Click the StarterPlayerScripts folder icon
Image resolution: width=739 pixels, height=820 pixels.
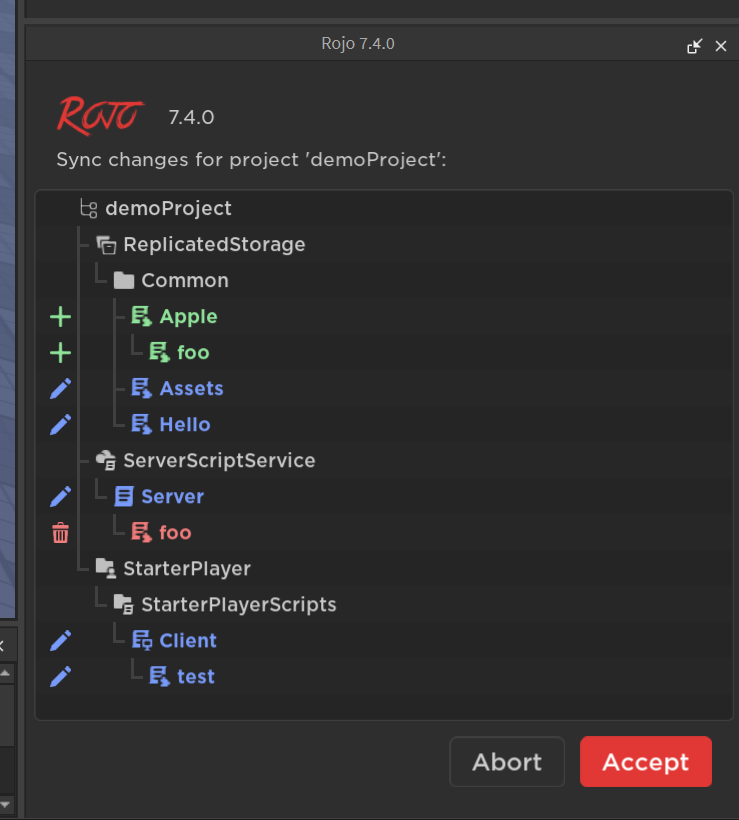click(x=124, y=605)
